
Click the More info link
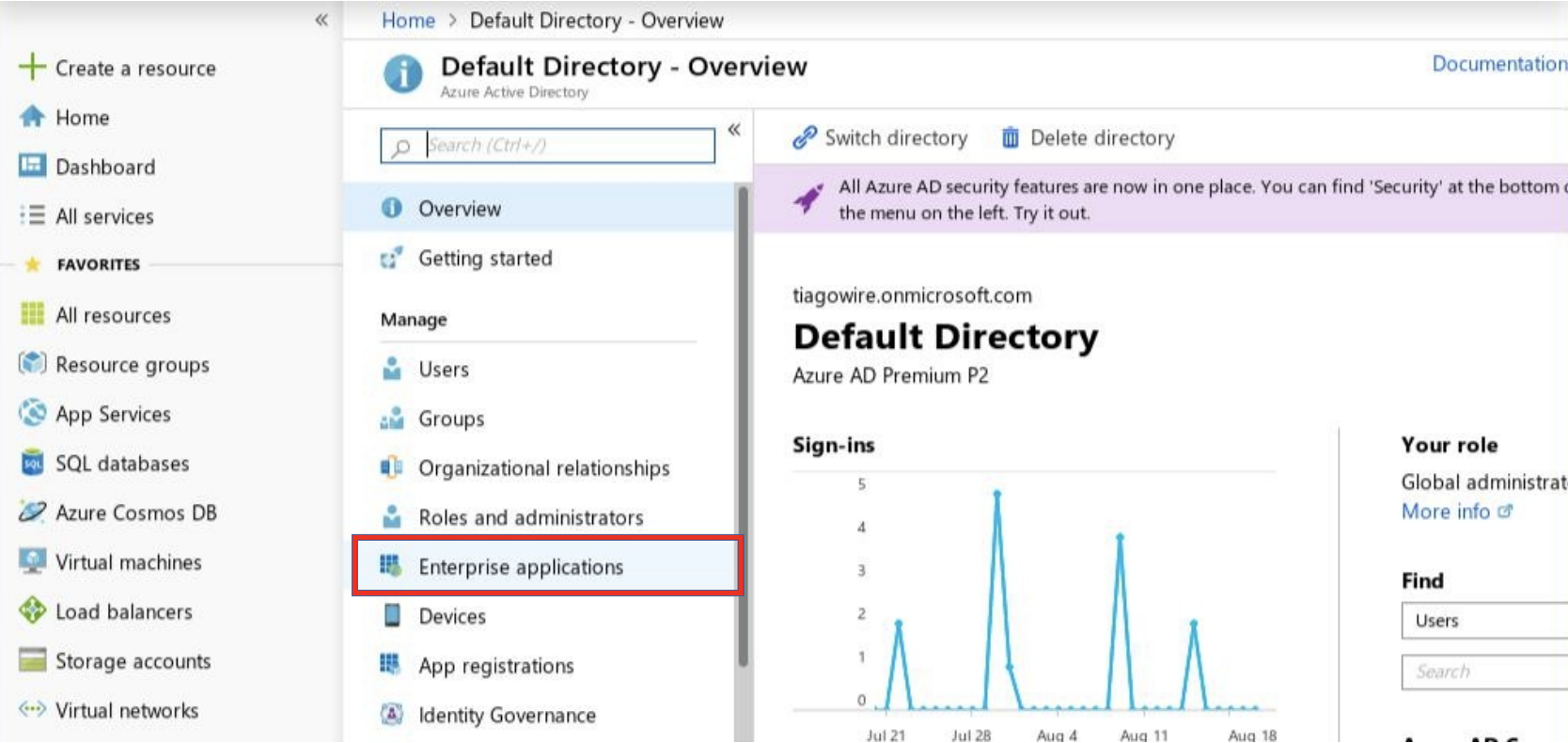(1456, 512)
